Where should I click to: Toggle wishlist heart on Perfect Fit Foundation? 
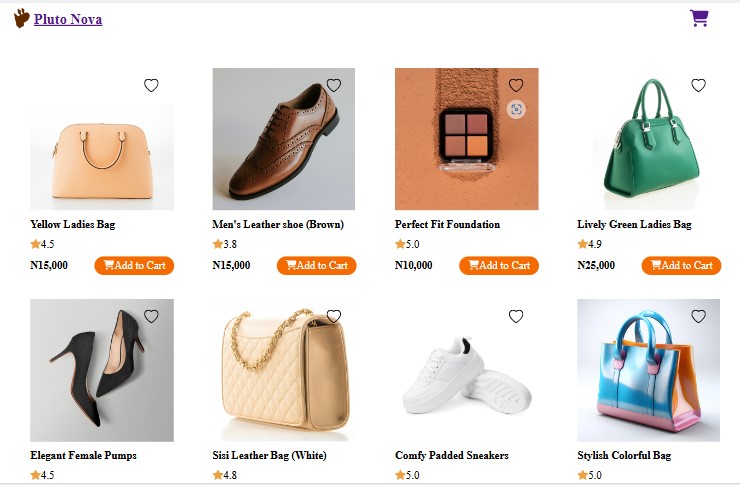(516, 86)
